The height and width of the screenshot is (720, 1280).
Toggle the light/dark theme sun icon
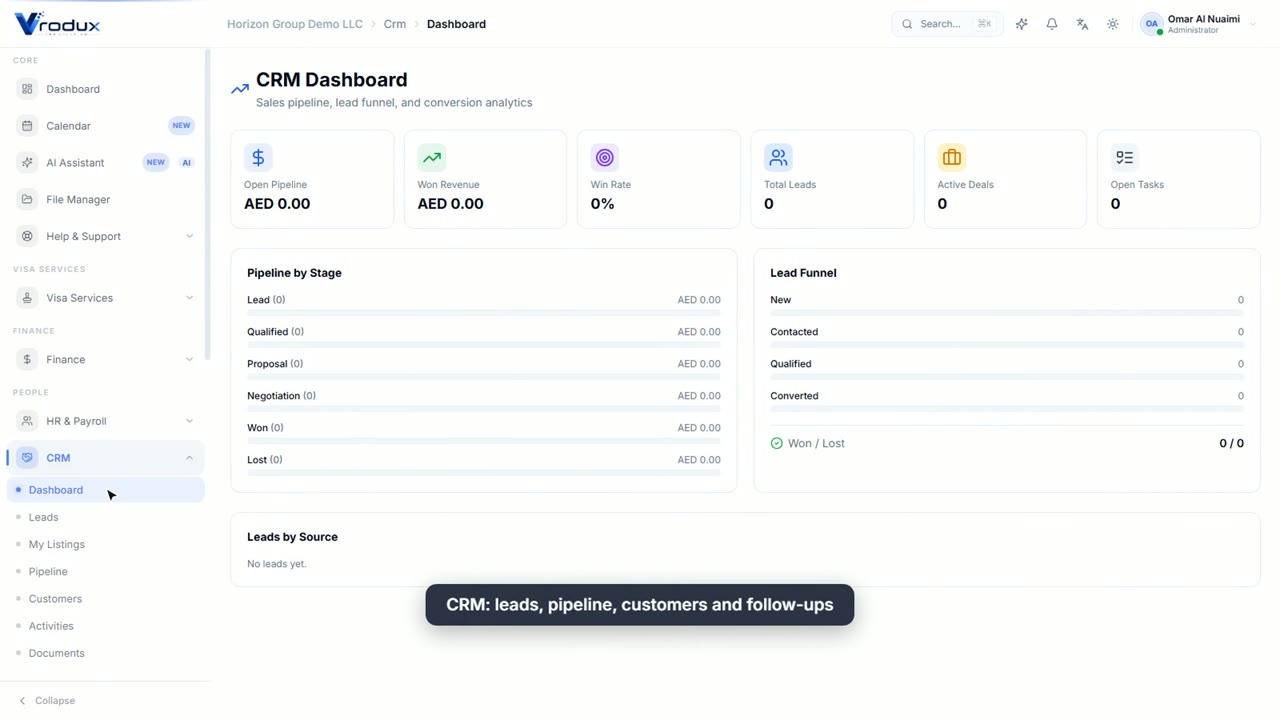point(1113,24)
